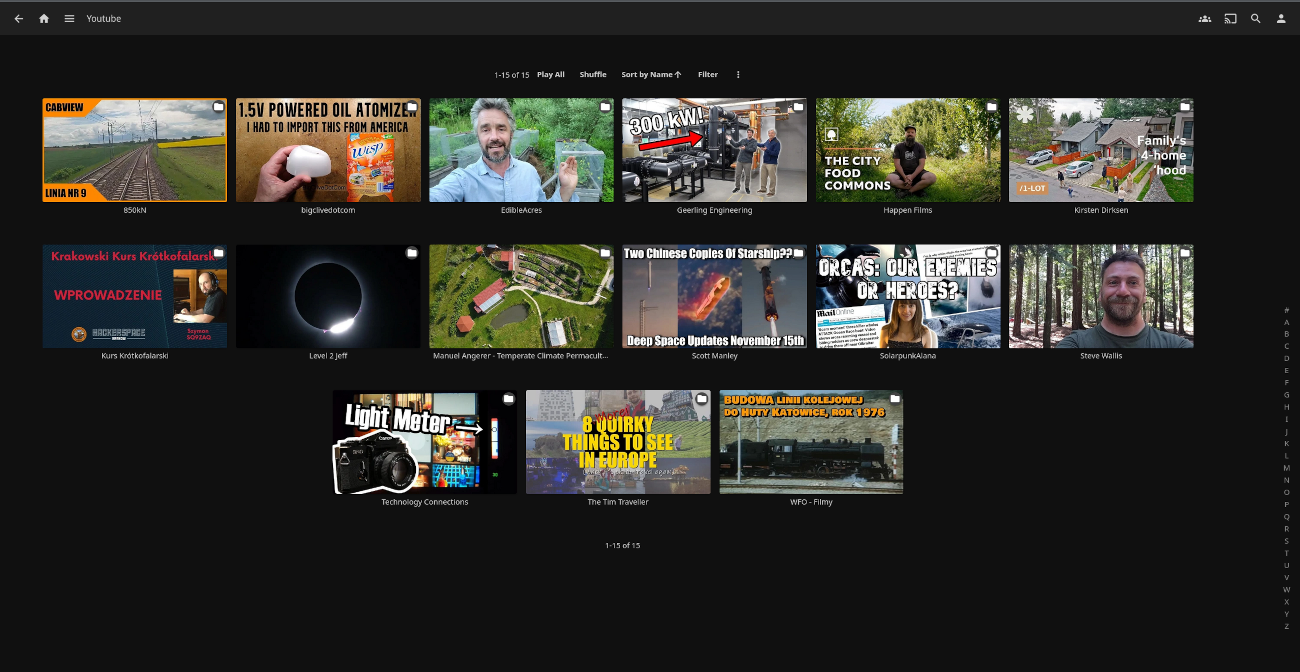The width and height of the screenshot is (1300, 672).
Task: Jump to letter T in alphabet picker
Action: pos(1287,553)
